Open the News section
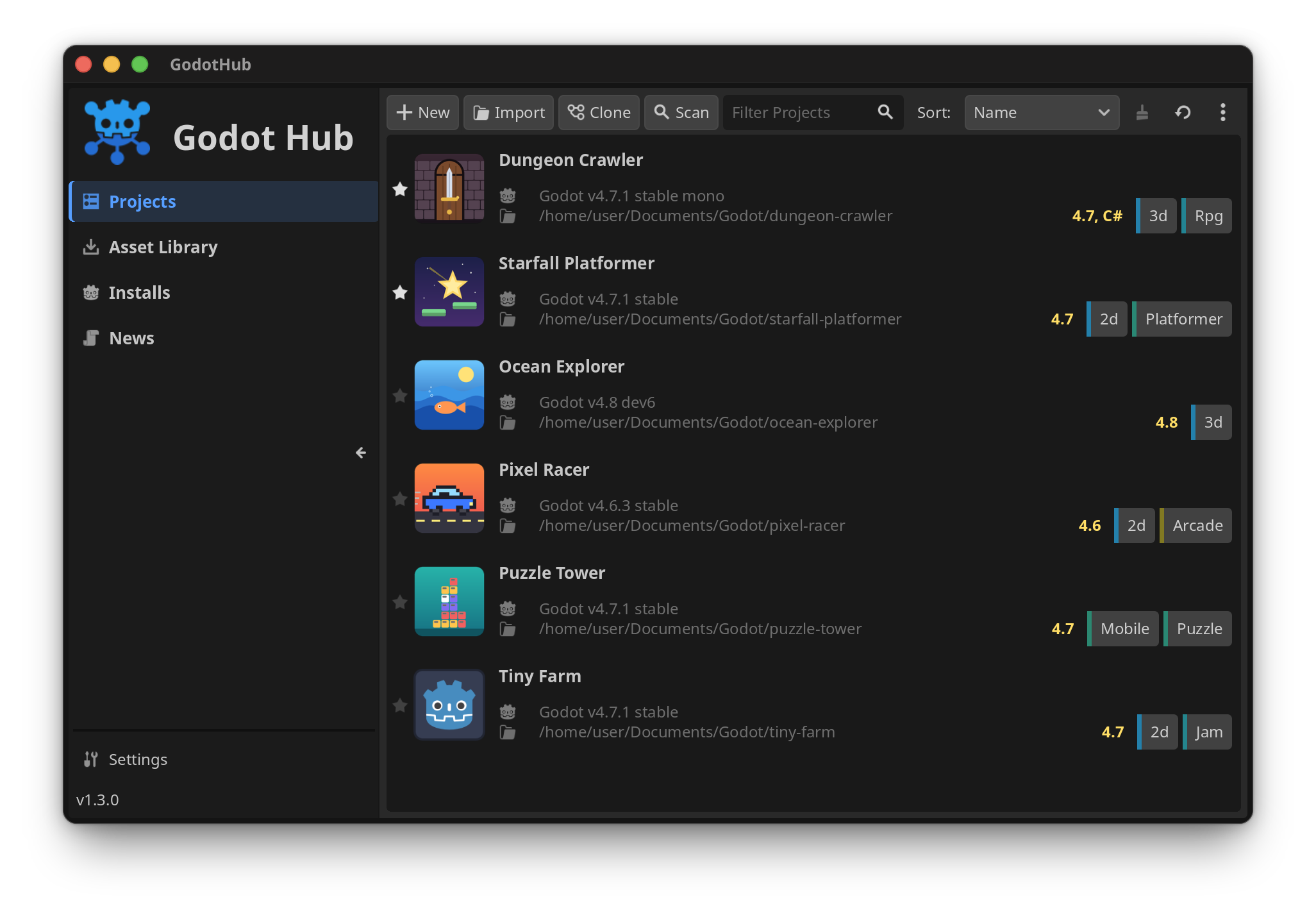This screenshot has width=1316, height=915. click(224, 338)
